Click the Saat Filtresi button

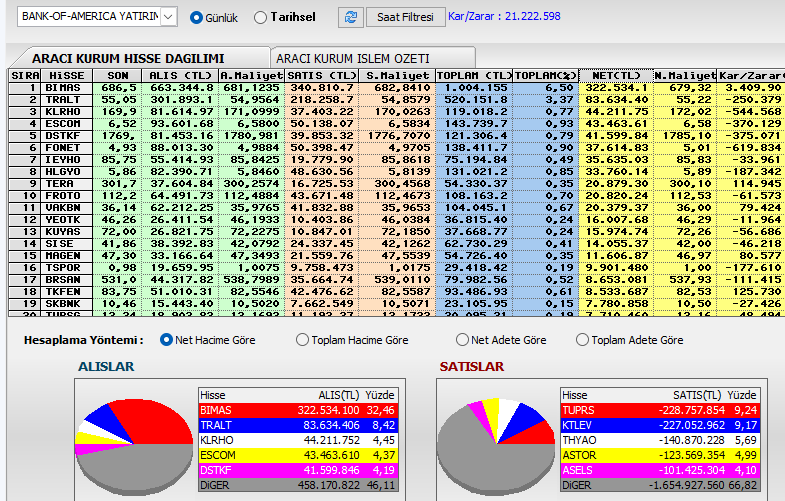405,17
